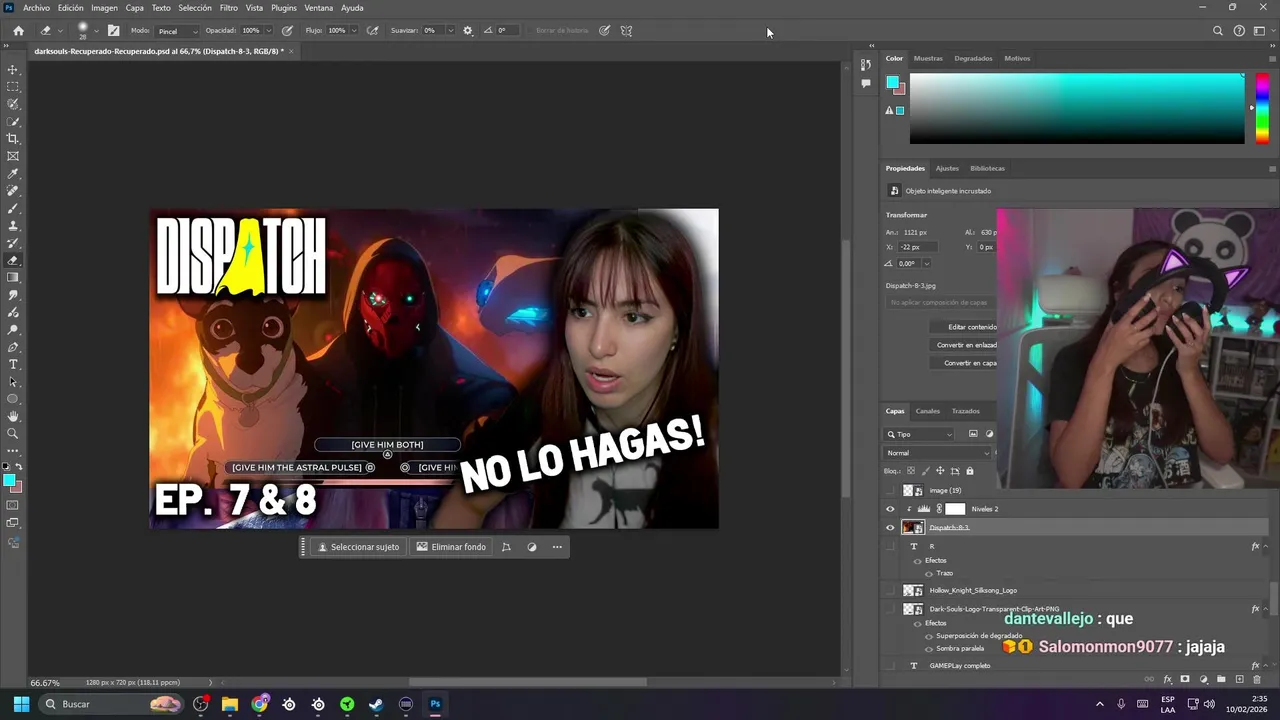Open smoothing options gear icon
The image size is (1280, 720).
coord(467,31)
